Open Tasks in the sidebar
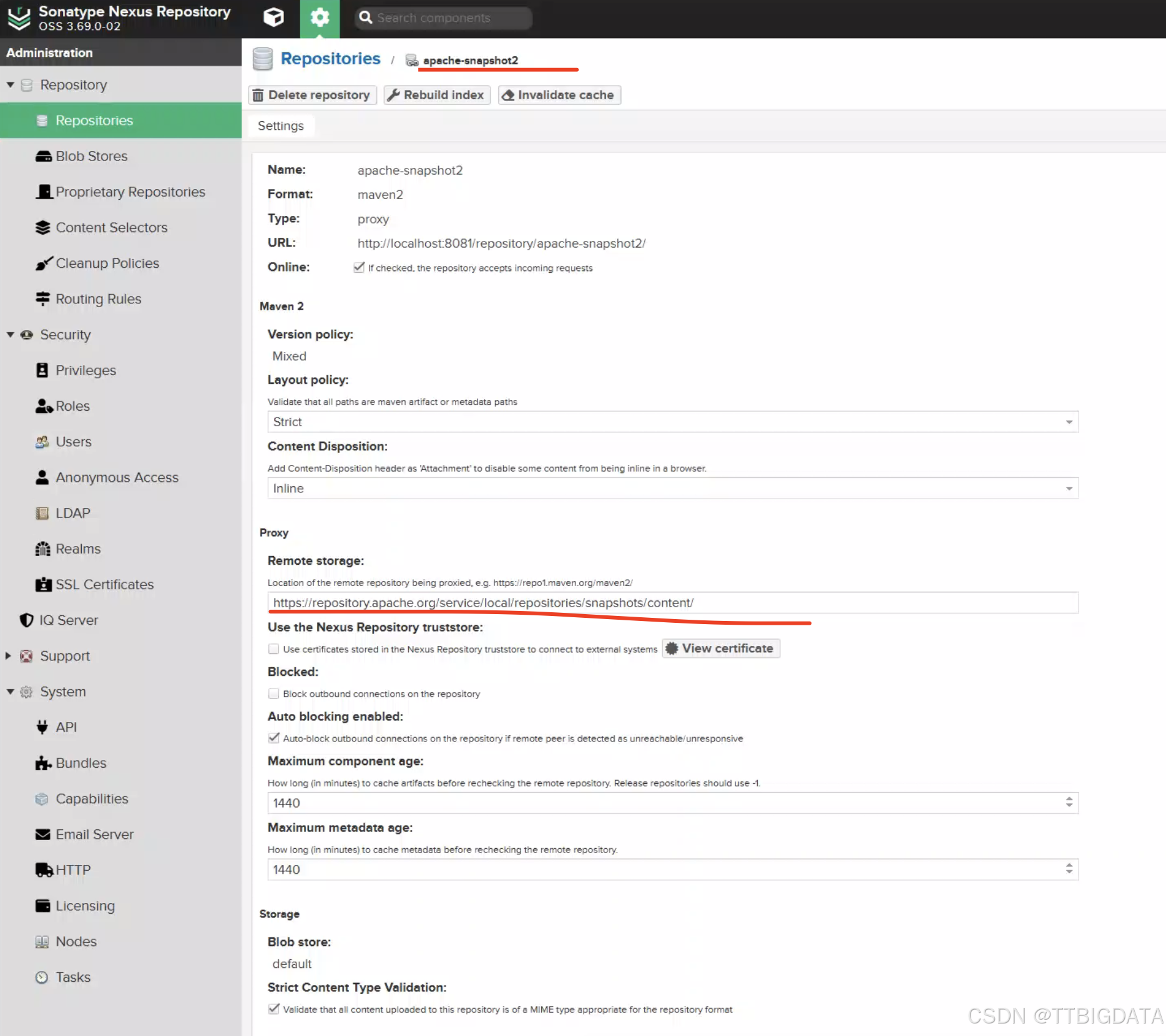Image resolution: width=1166 pixels, height=1036 pixels. (x=121, y=977)
